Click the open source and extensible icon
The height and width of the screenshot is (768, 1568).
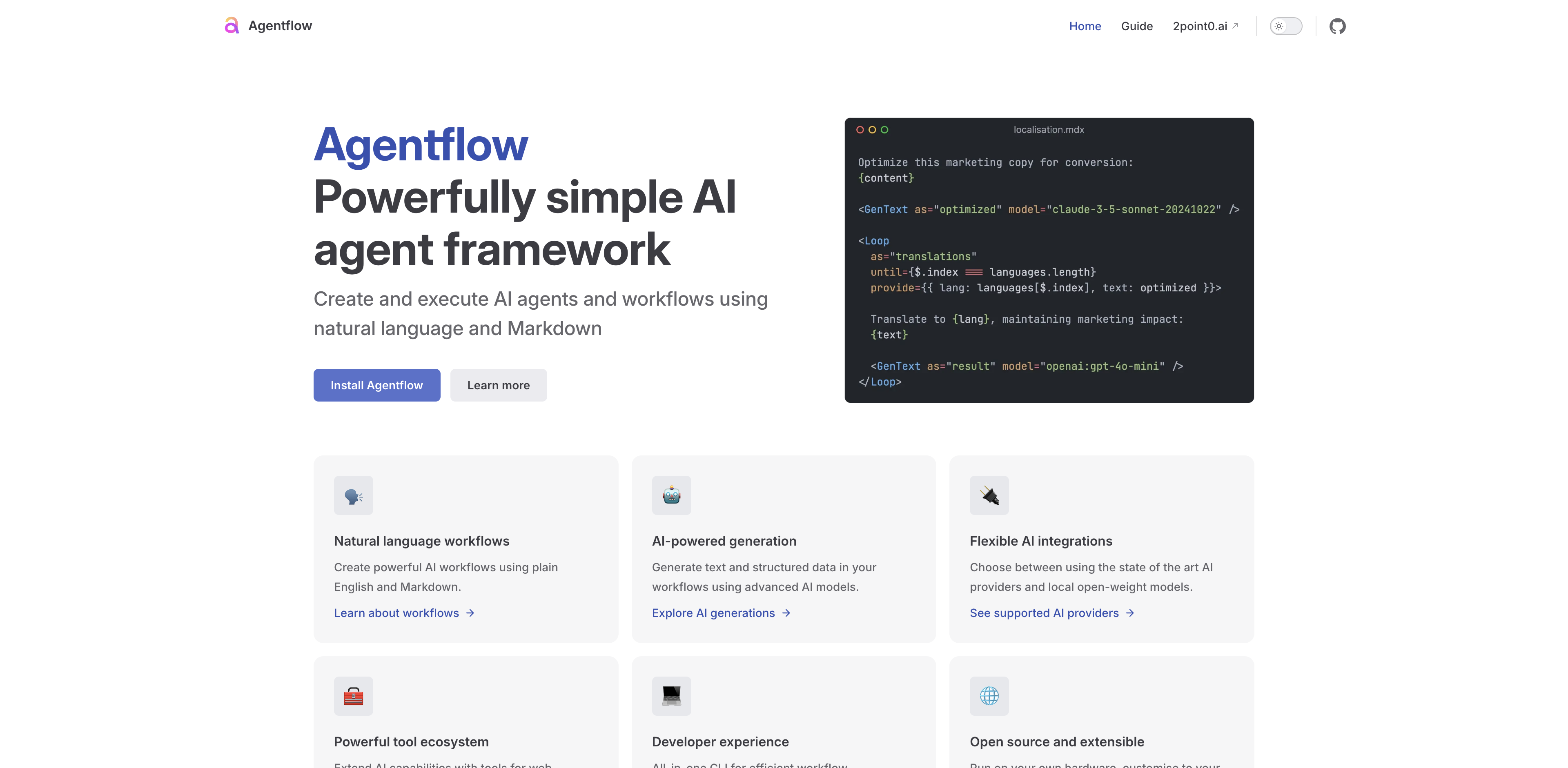989,695
